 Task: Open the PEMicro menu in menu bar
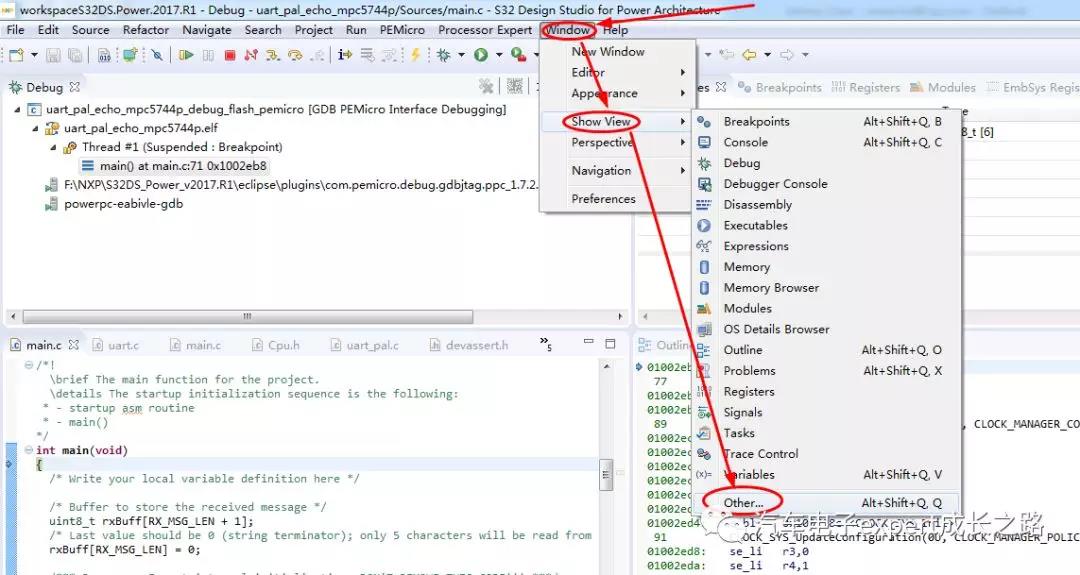pos(402,30)
